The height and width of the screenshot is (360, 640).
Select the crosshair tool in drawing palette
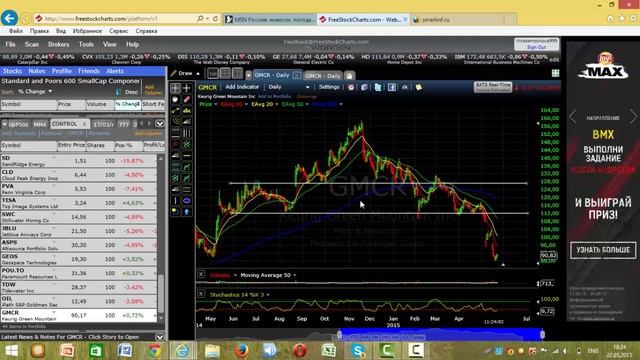pyautogui.click(x=187, y=88)
